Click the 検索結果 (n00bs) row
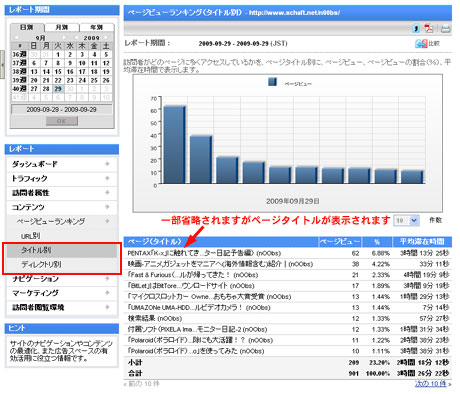The height and width of the screenshot is (394, 460). click(x=155, y=318)
